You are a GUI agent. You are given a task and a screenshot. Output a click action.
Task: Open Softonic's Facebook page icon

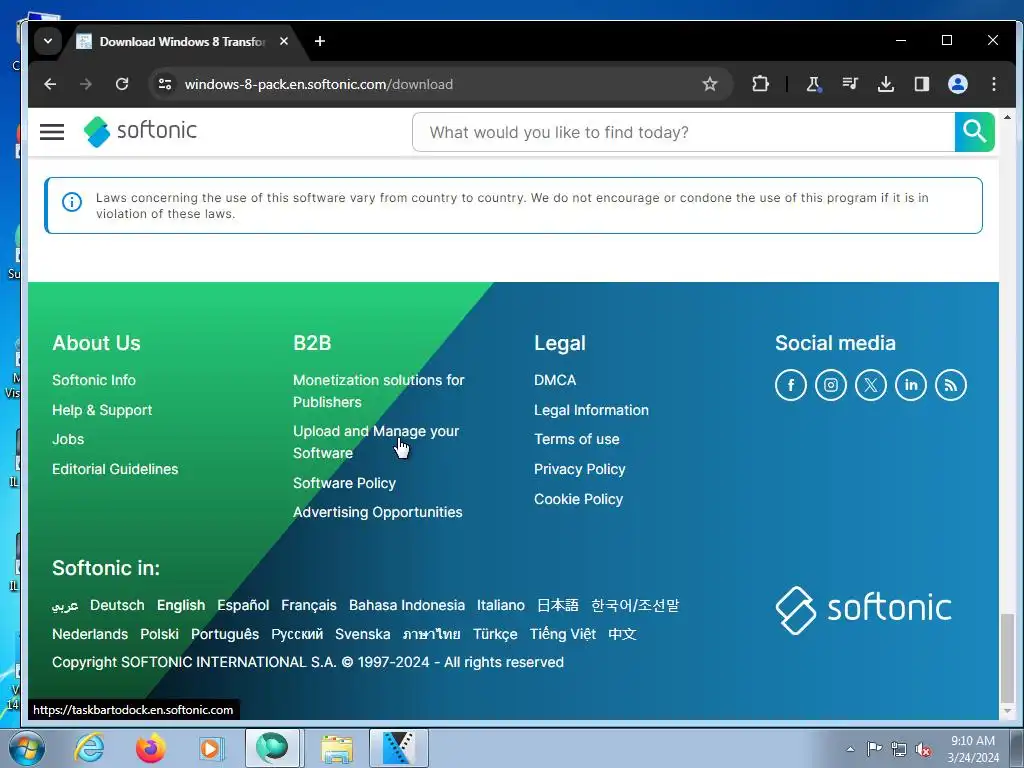[790, 385]
